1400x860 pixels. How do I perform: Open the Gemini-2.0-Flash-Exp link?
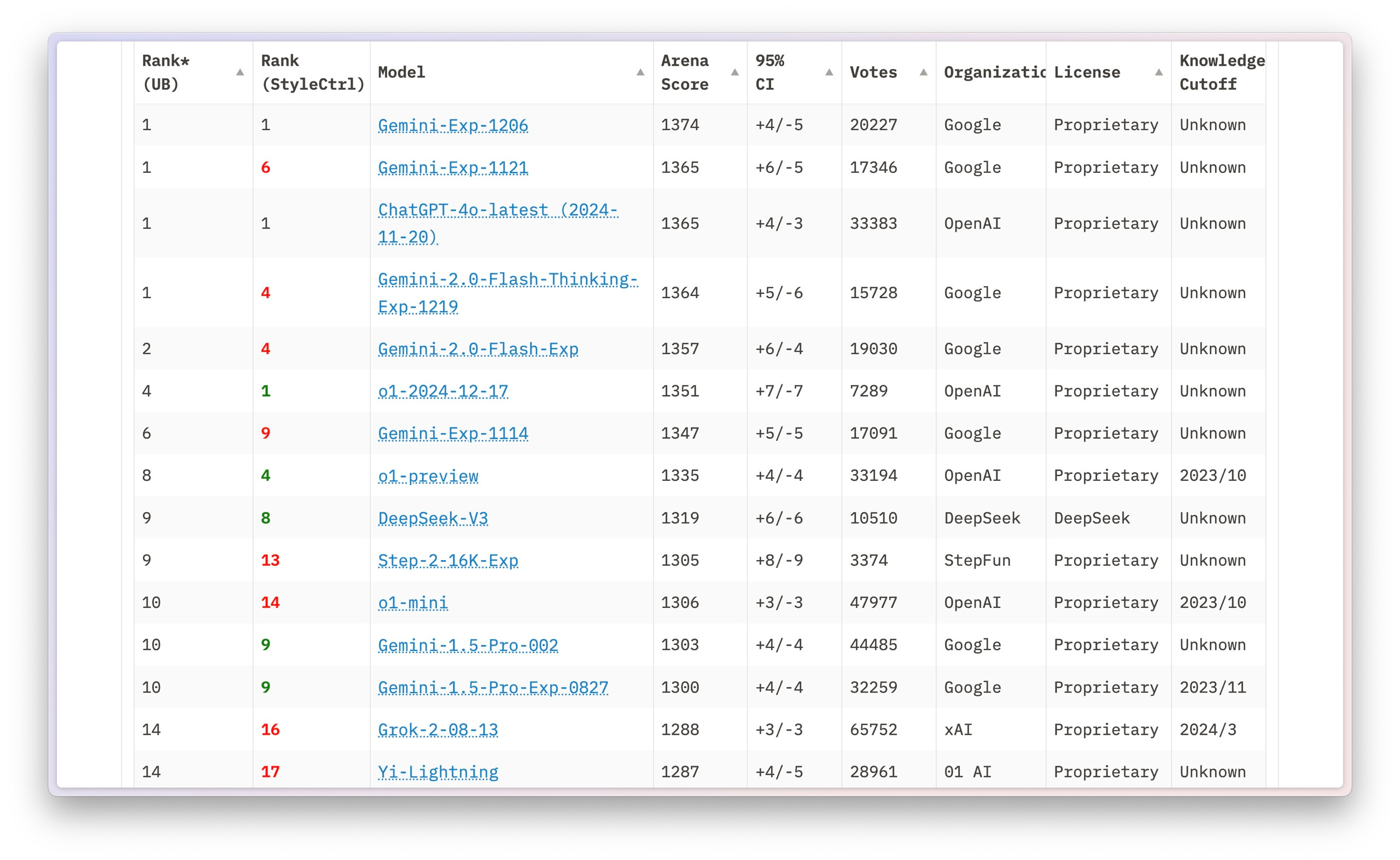(x=478, y=348)
